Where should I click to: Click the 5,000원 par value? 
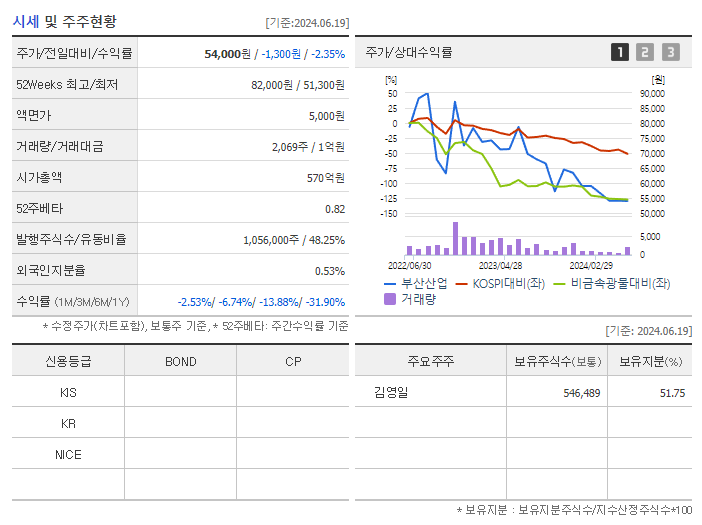click(x=326, y=116)
